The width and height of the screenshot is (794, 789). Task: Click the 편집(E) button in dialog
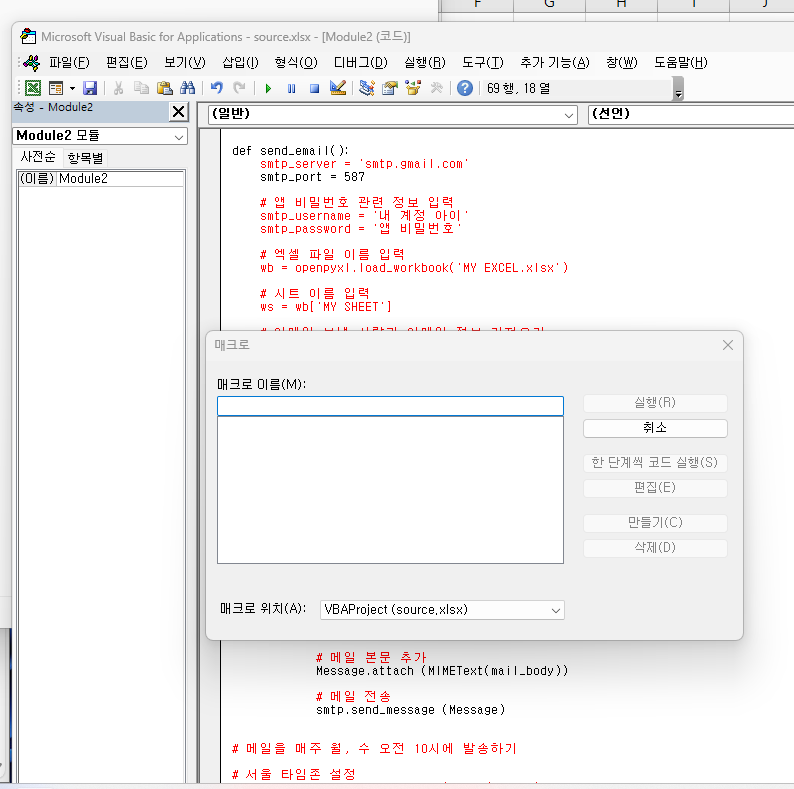[x=655, y=488]
